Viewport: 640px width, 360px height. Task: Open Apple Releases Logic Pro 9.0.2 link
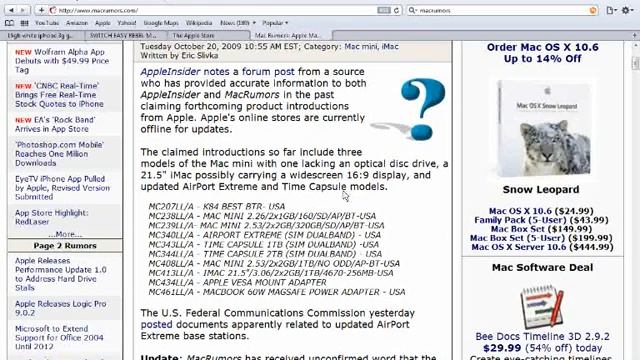tap(60, 308)
